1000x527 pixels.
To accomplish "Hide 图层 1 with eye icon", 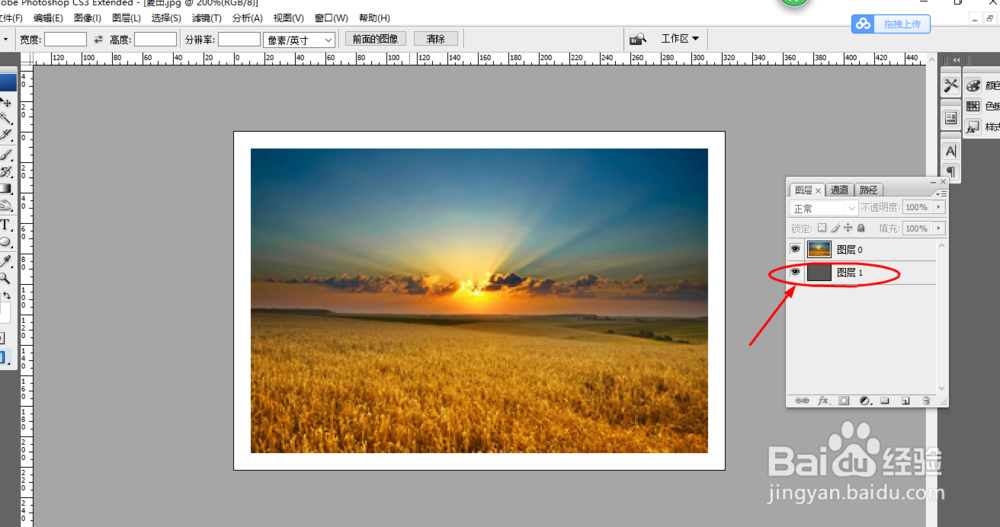I will [x=795, y=272].
